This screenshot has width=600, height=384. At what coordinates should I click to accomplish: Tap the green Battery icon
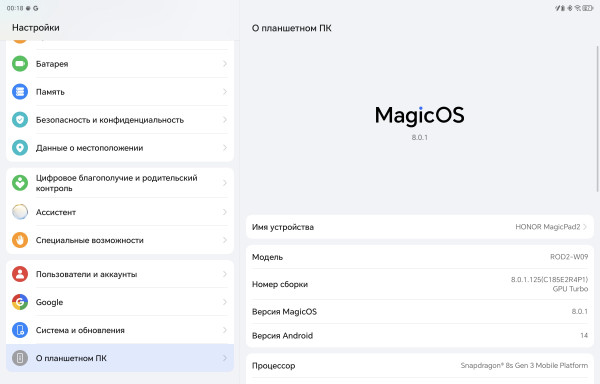point(20,63)
